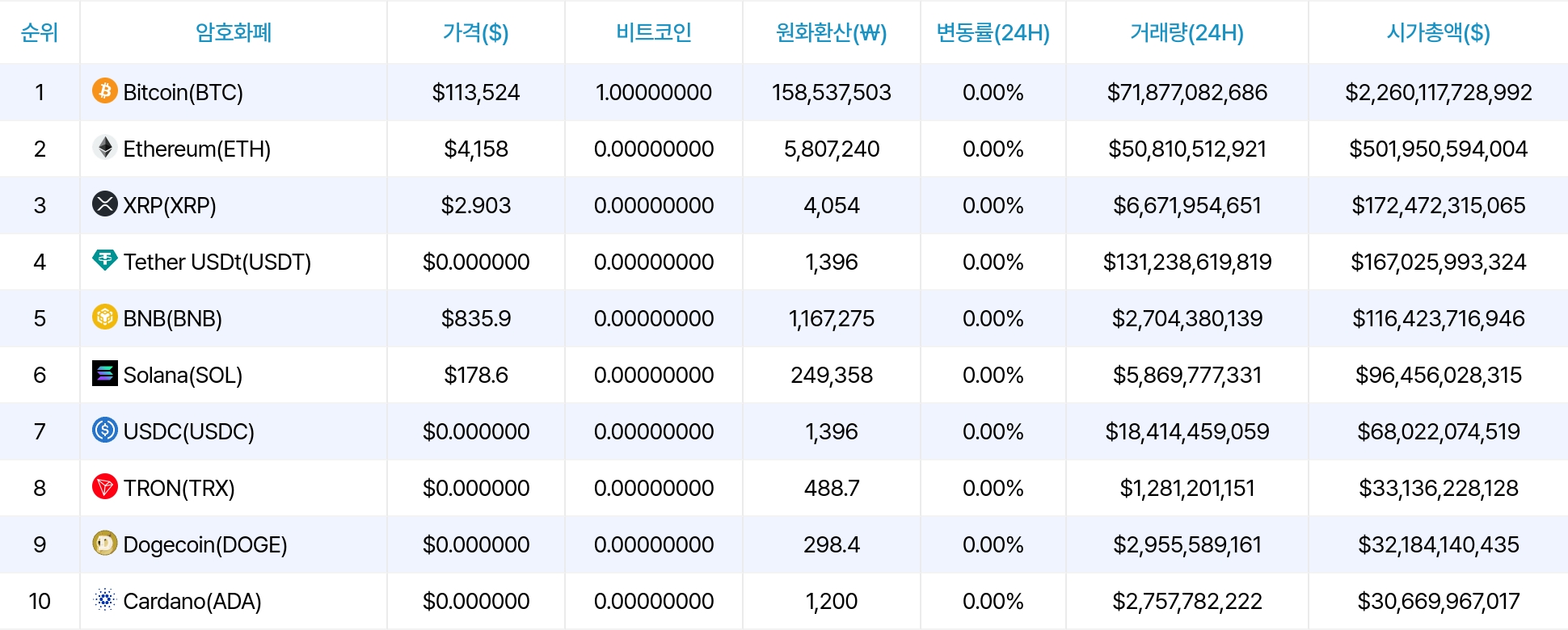
Task: Select Ethereum won value 5,807,240
Action: click(x=832, y=149)
